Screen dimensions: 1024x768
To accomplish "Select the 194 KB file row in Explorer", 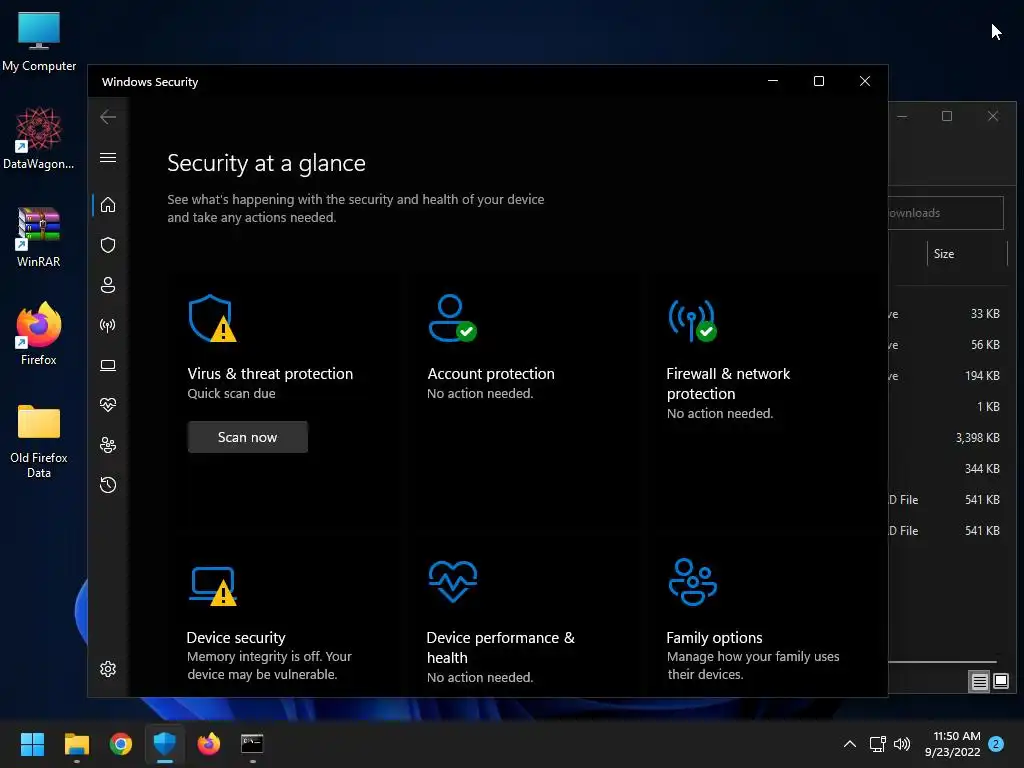I will [948, 376].
